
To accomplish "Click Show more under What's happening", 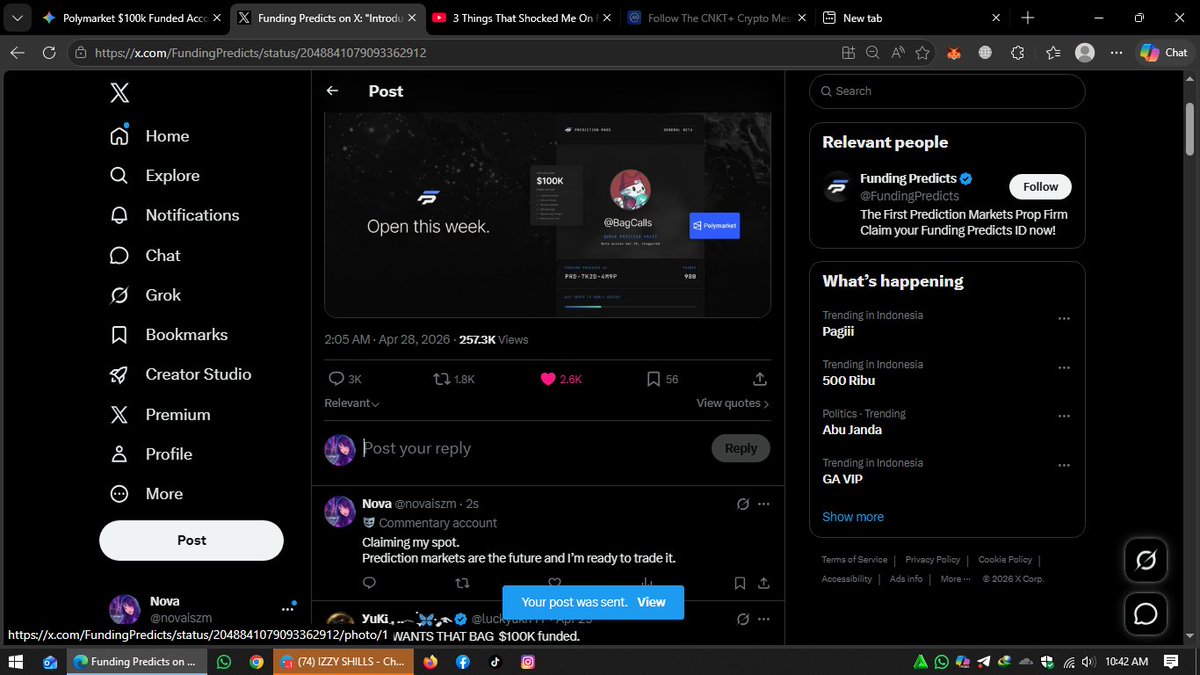I will [x=853, y=517].
